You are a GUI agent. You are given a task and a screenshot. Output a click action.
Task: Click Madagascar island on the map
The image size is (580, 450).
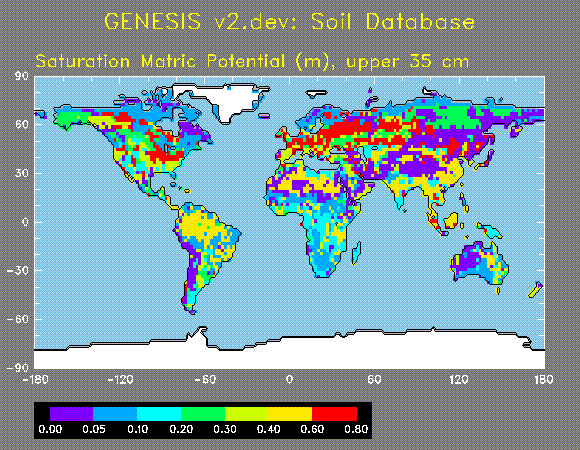pos(356,253)
